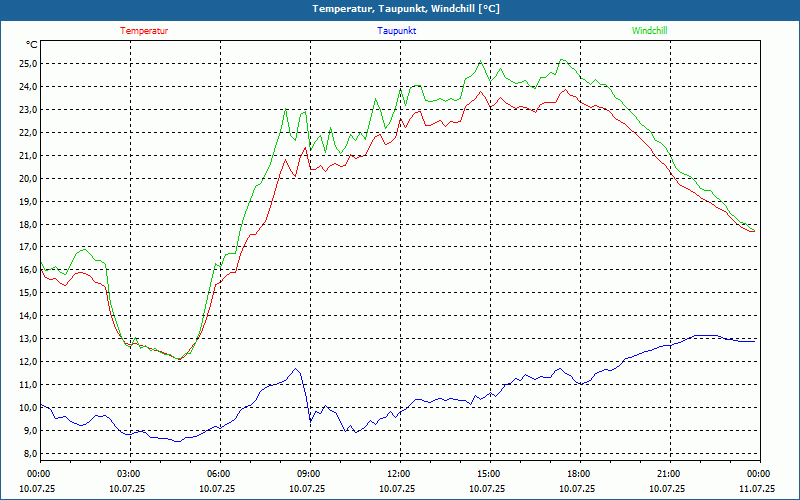This screenshot has height=500, width=800.
Task: Click the 21:00 time axis label
Action: coord(670,474)
